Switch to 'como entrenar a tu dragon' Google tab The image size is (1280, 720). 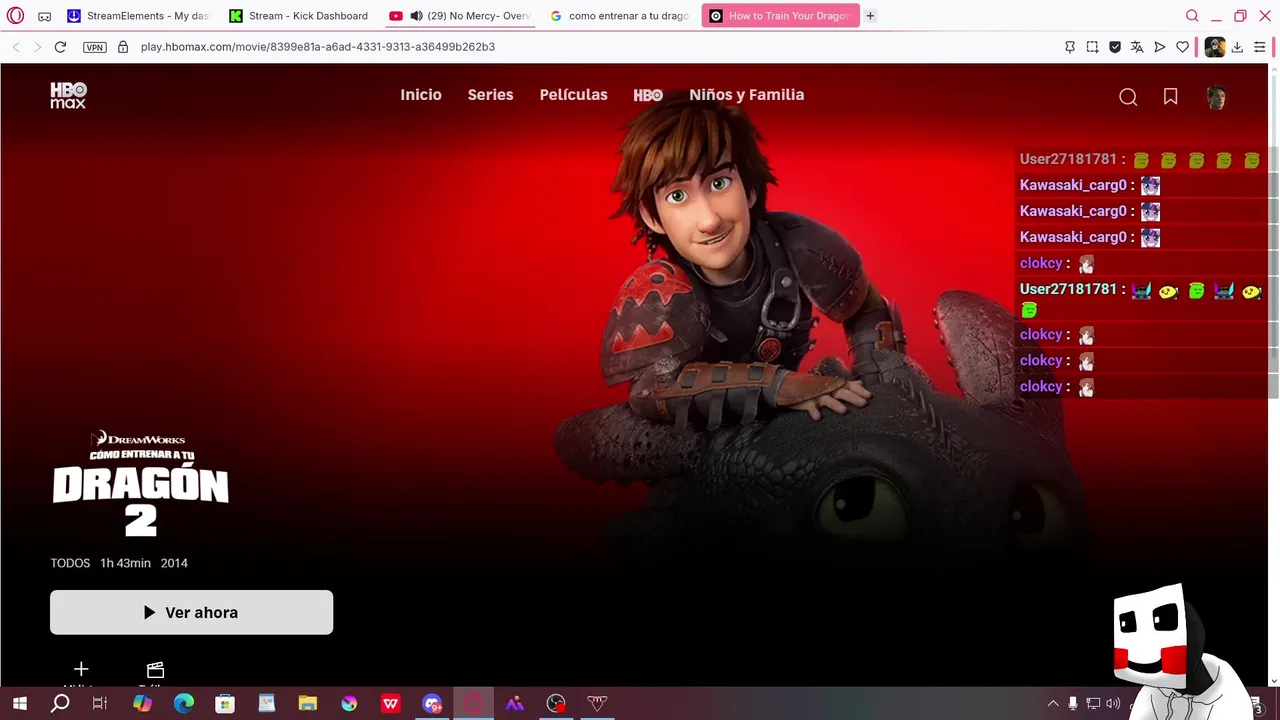click(620, 16)
